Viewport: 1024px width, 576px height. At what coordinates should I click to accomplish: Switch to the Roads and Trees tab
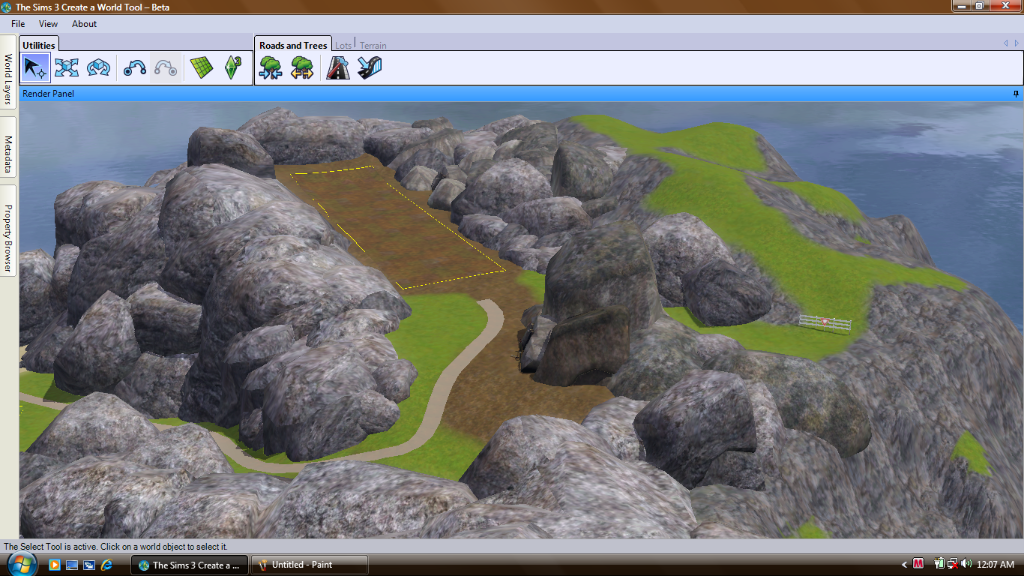(x=293, y=45)
